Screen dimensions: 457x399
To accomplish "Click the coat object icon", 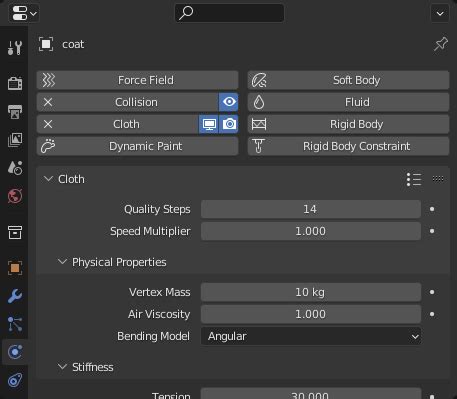I will point(46,44).
